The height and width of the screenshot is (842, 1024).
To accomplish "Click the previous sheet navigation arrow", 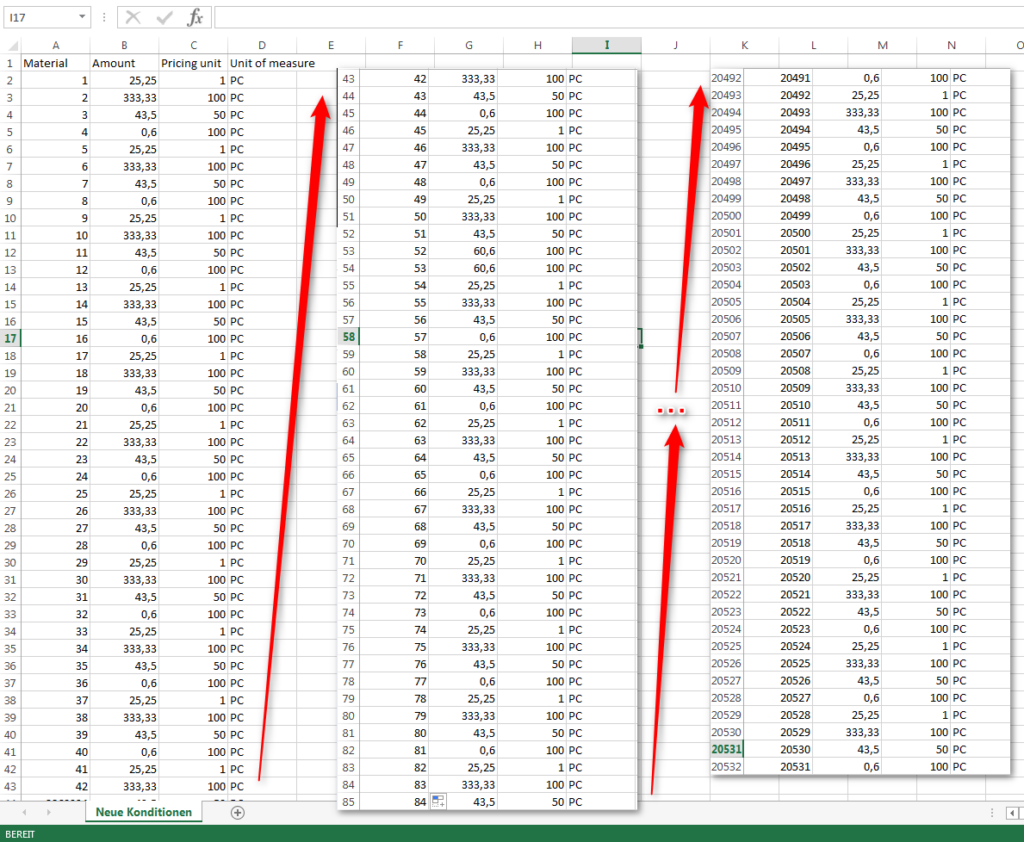I will point(24,813).
